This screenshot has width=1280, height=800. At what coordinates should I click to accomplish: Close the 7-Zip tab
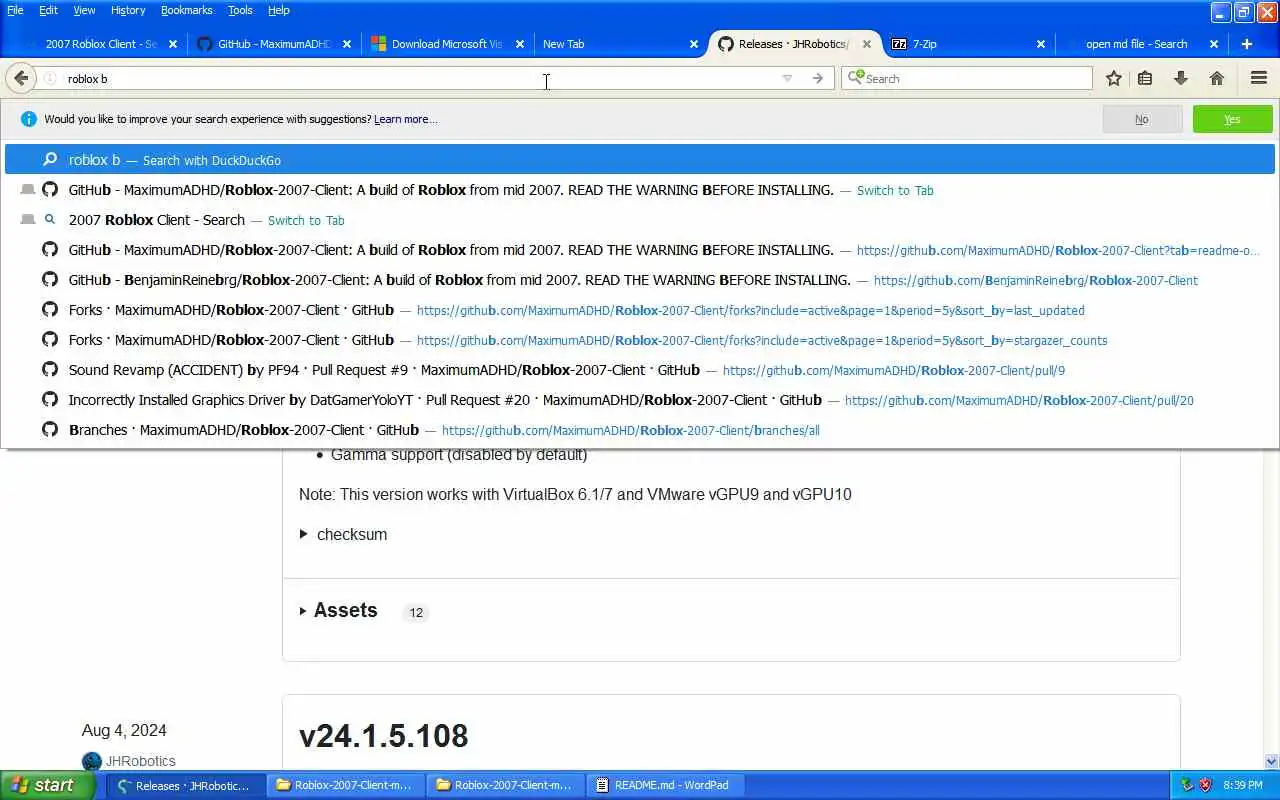[1040, 44]
